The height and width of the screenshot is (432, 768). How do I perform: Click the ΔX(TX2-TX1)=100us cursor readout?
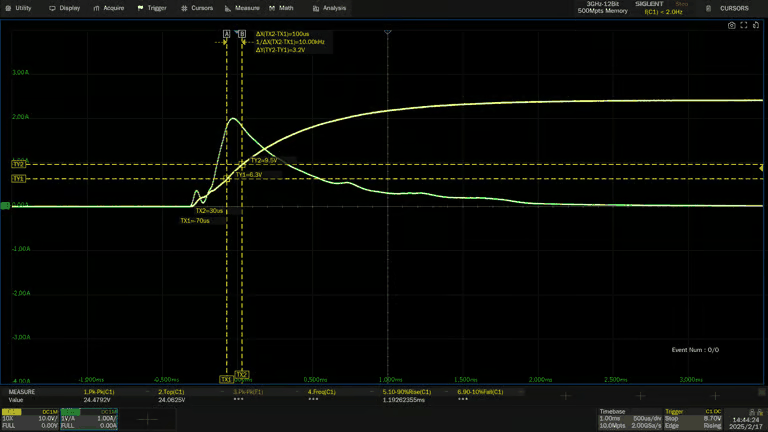(282, 34)
